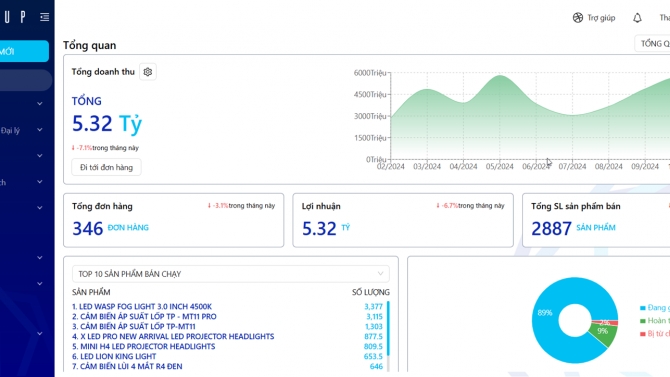Select MINI H4 LED PROJECTOR HEADLIGHTS row
Viewport: 670px width, 377px height.
coord(144,346)
